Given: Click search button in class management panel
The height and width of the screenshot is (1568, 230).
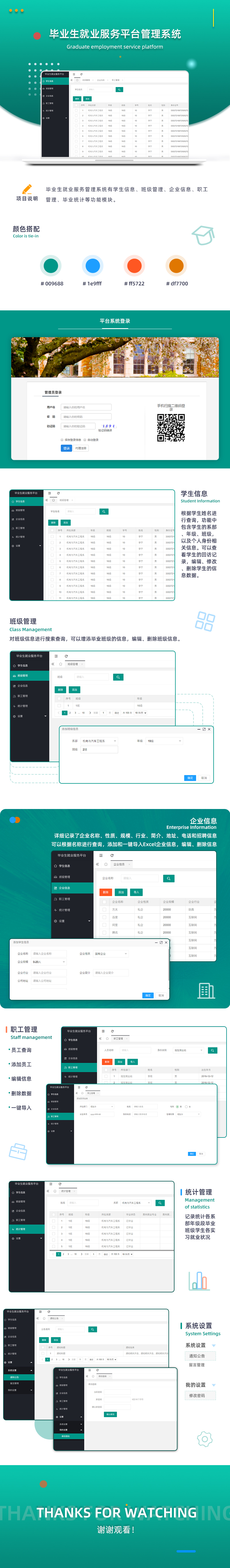Looking at the screenshot, I should (118, 676).
